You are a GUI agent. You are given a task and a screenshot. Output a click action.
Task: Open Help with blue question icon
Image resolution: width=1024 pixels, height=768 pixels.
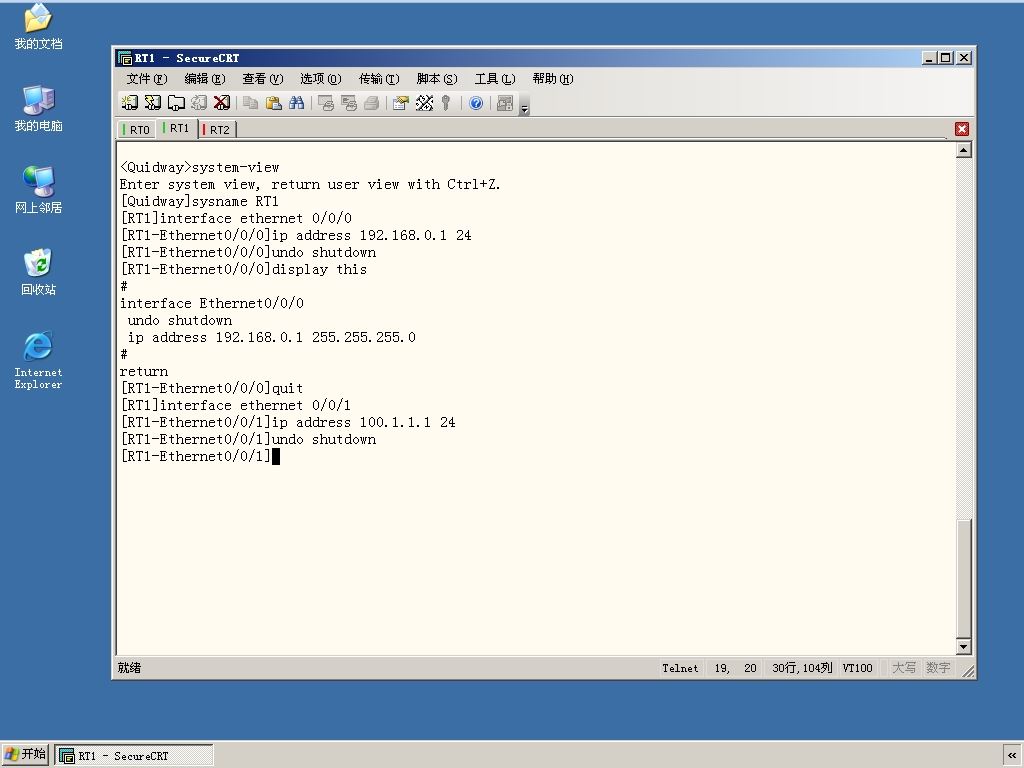point(476,103)
